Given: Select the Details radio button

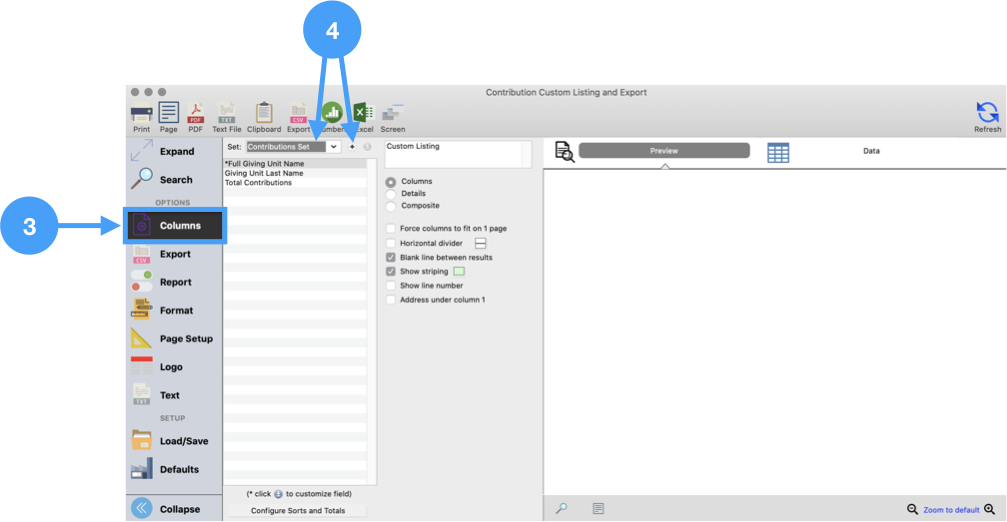Looking at the screenshot, I should coord(391,194).
